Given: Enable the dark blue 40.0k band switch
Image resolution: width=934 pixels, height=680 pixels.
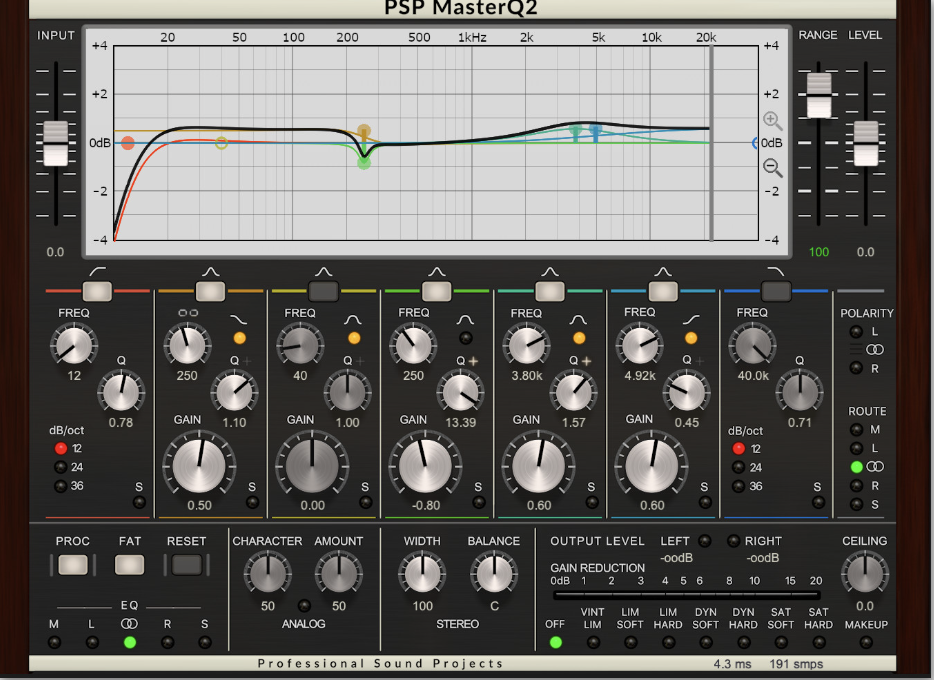Looking at the screenshot, I should (x=776, y=291).
